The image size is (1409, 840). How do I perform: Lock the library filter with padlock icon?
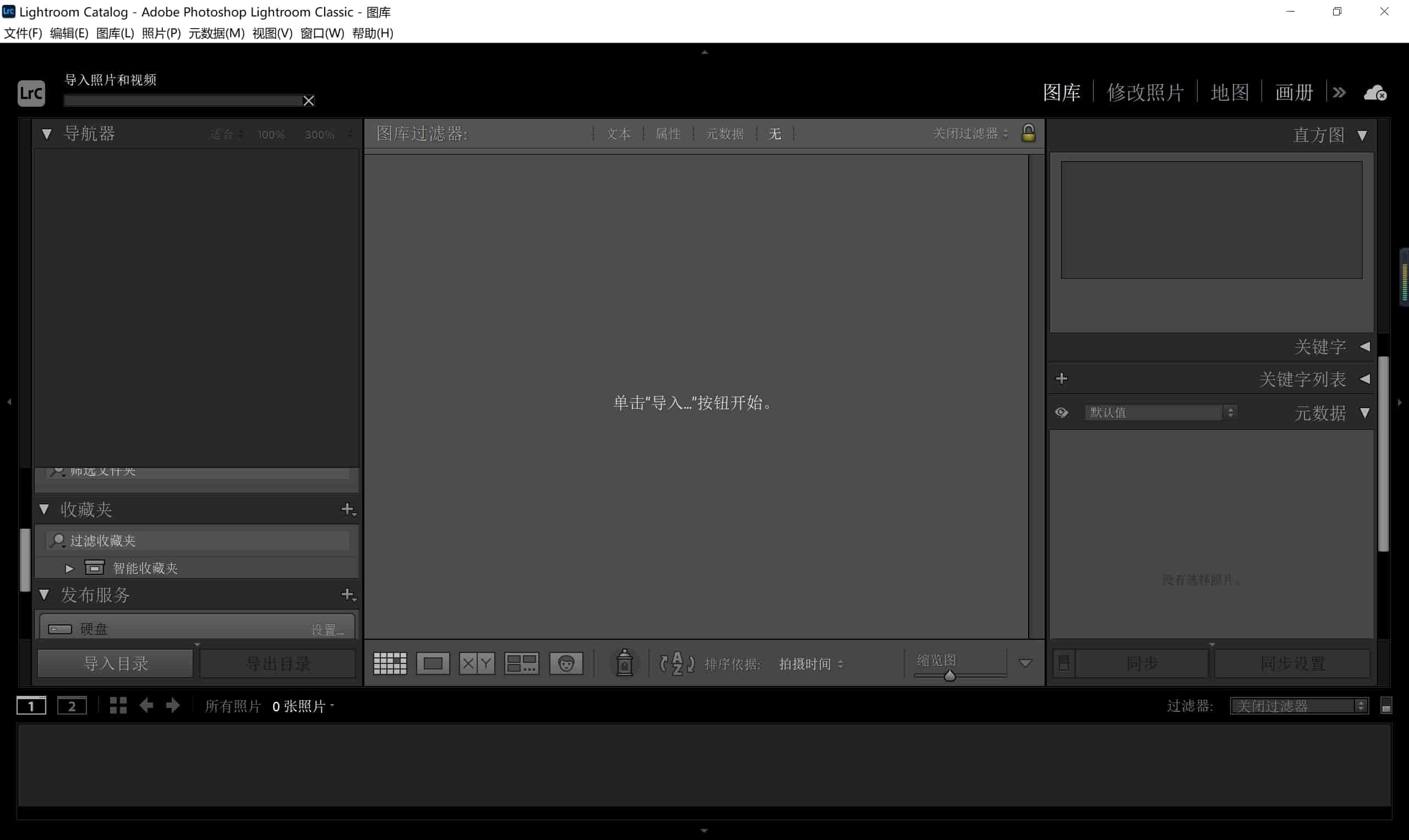[x=1029, y=134]
